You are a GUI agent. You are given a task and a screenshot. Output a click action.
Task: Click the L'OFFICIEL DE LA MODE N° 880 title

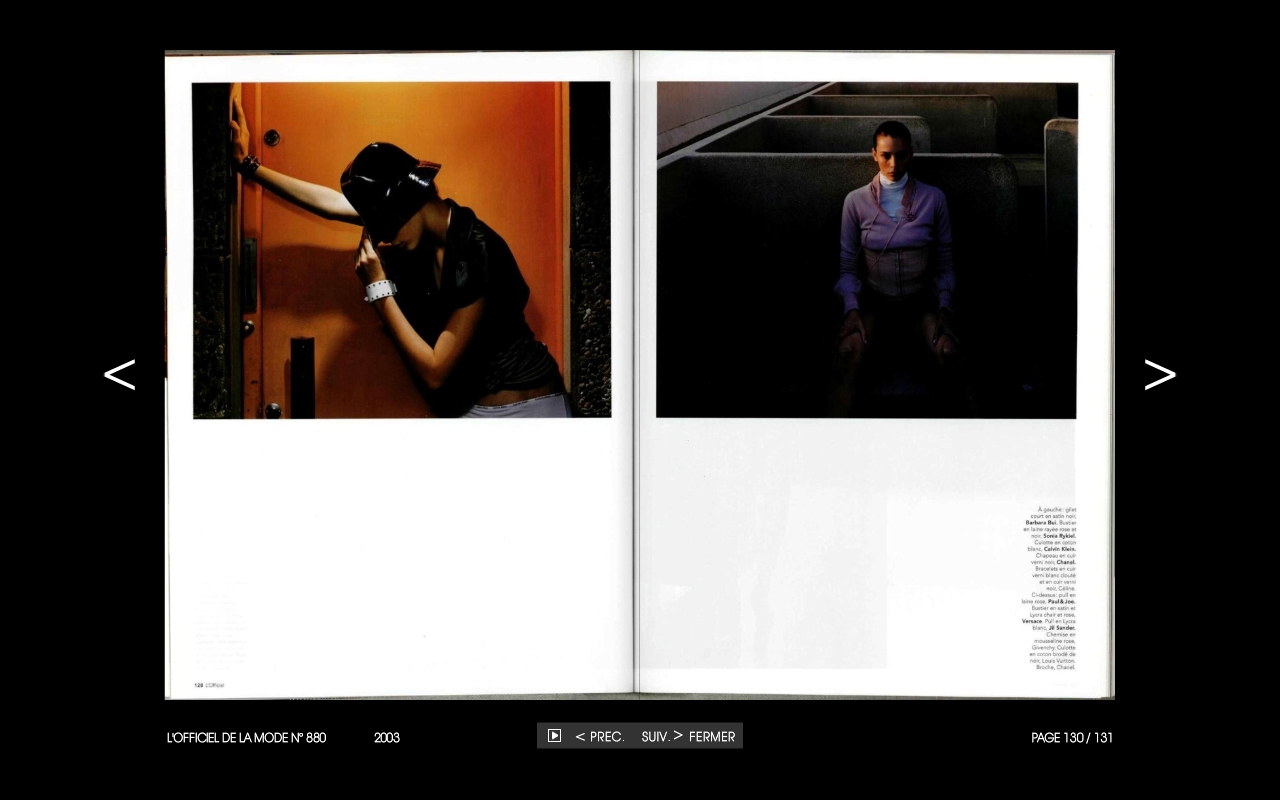[x=246, y=738]
